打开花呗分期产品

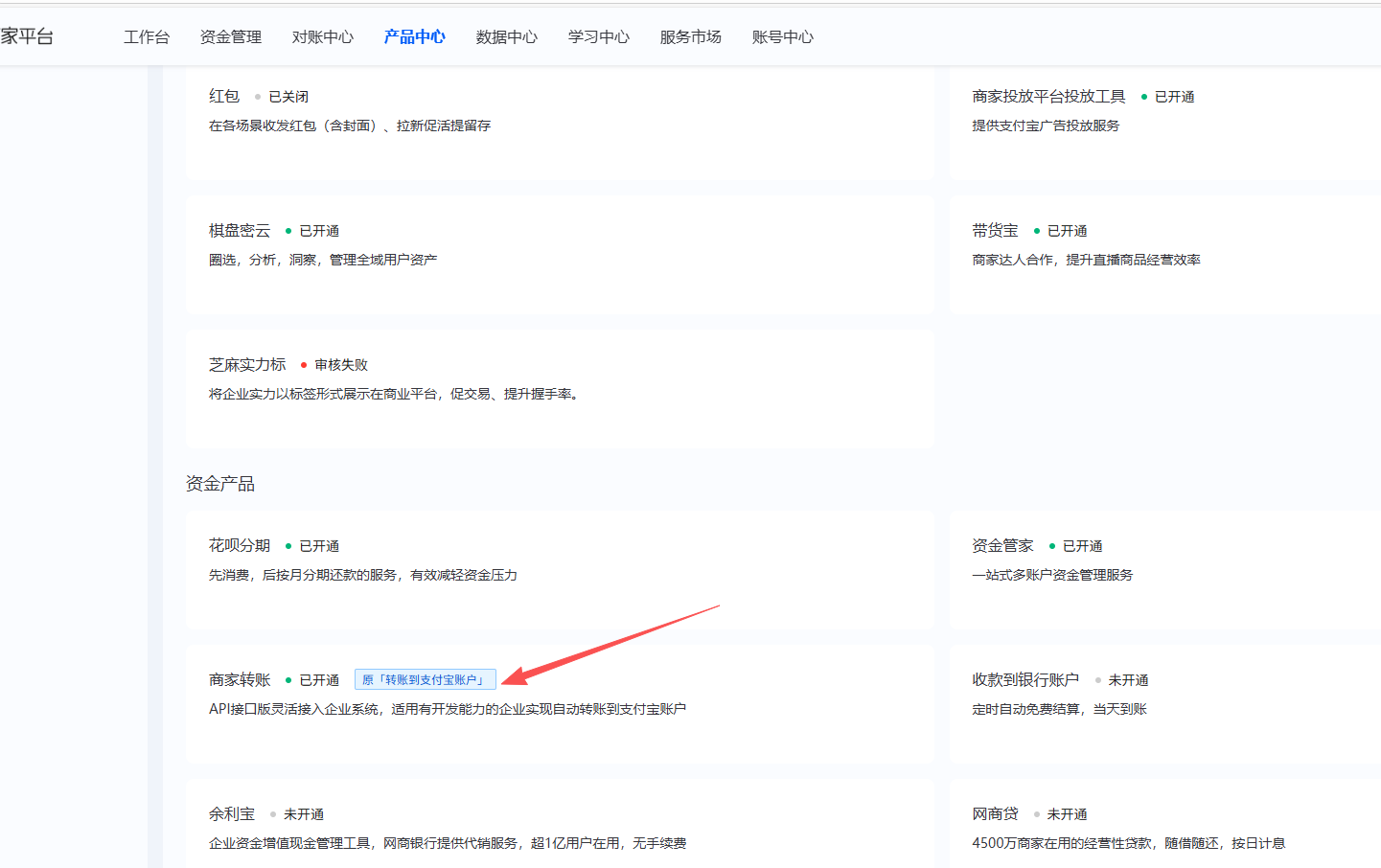pos(239,545)
